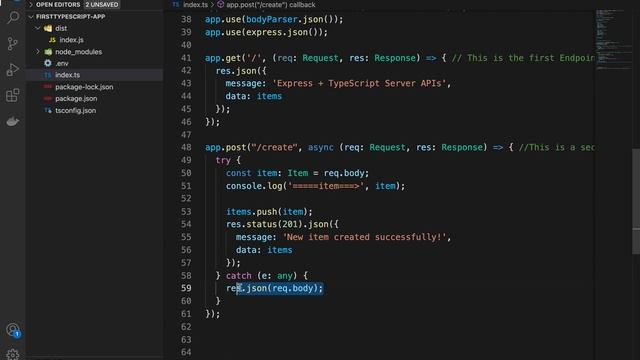Click selected 'json(req.body)' on line 59
Screen dimensions: 640x360
click(x=282, y=288)
